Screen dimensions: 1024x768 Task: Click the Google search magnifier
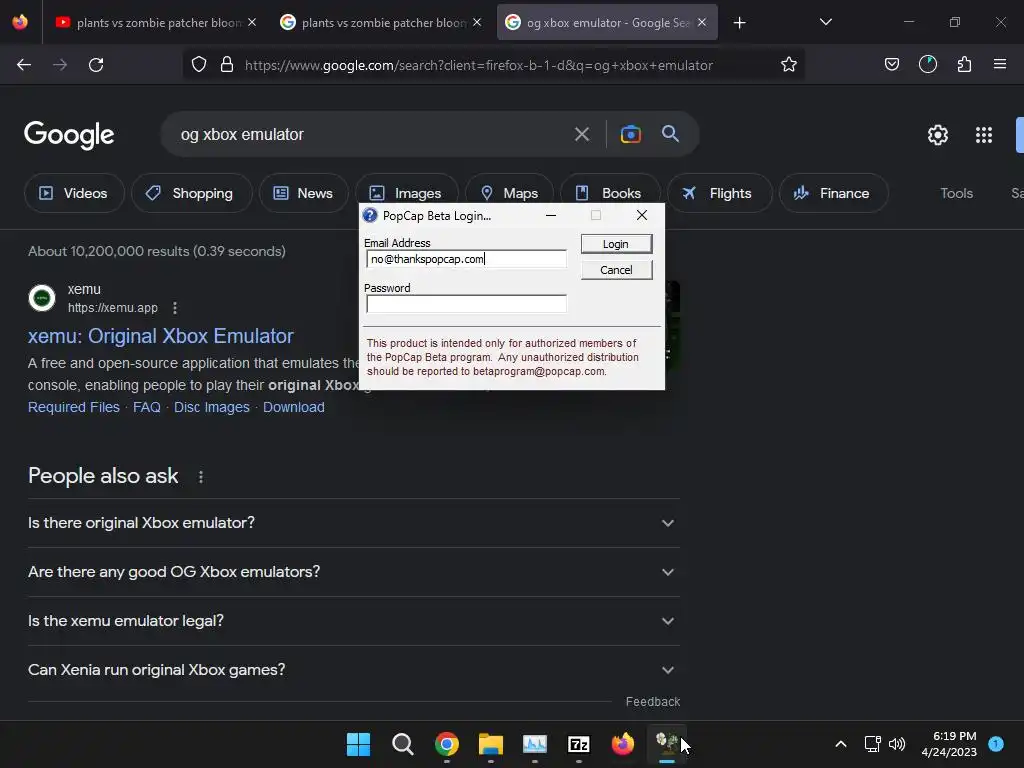671,134
